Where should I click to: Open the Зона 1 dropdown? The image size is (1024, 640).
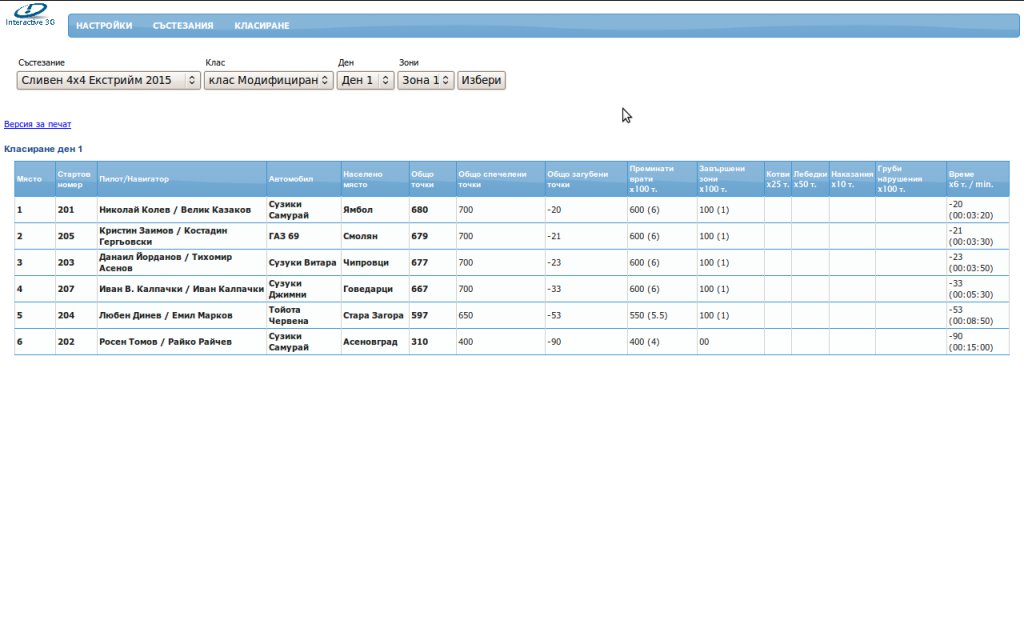(x=425, y=80)
